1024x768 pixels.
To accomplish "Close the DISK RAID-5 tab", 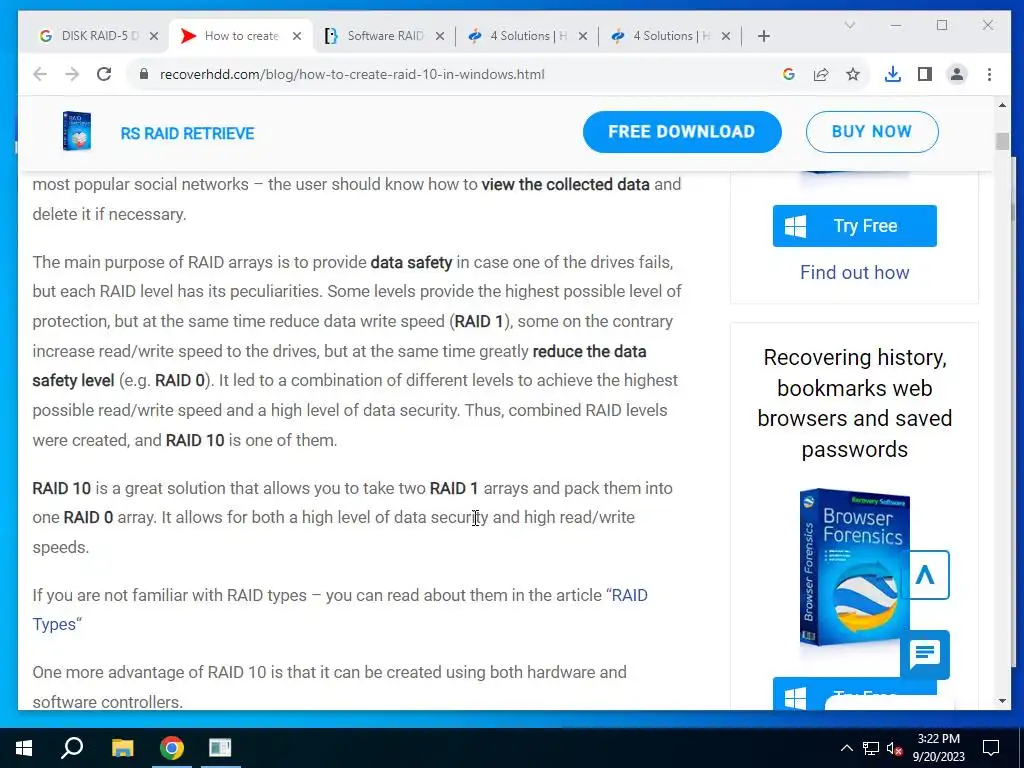I will click(153, 37).
